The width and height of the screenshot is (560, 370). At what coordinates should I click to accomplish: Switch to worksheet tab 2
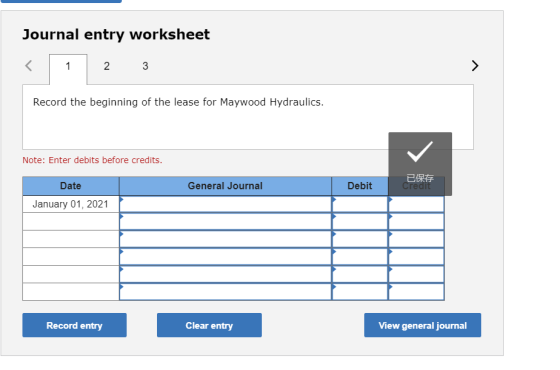coord(106,66)
